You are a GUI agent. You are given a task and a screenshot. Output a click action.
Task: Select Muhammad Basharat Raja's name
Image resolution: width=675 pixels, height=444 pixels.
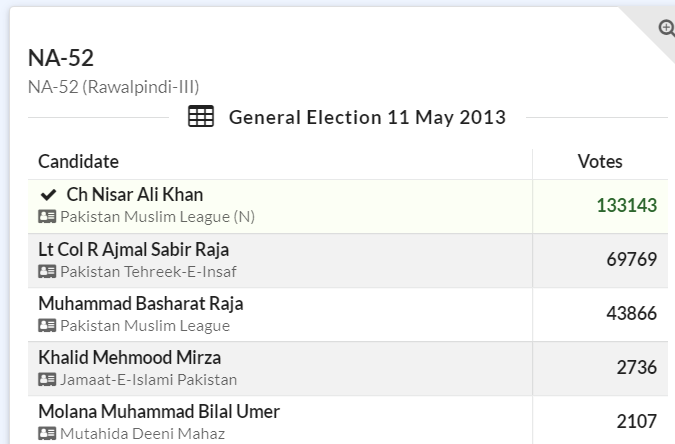pyautogui.click(x=140, y=303)
